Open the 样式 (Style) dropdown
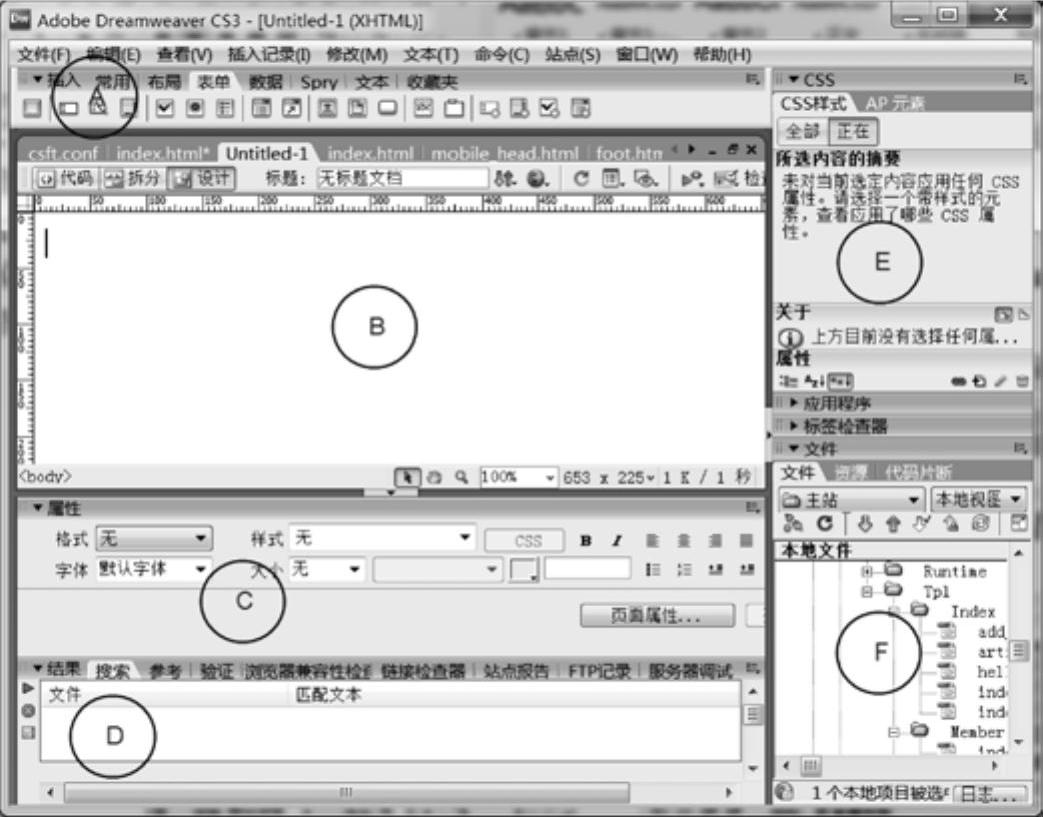Screen dimensions: 1043x817 [x=382, y=538]
